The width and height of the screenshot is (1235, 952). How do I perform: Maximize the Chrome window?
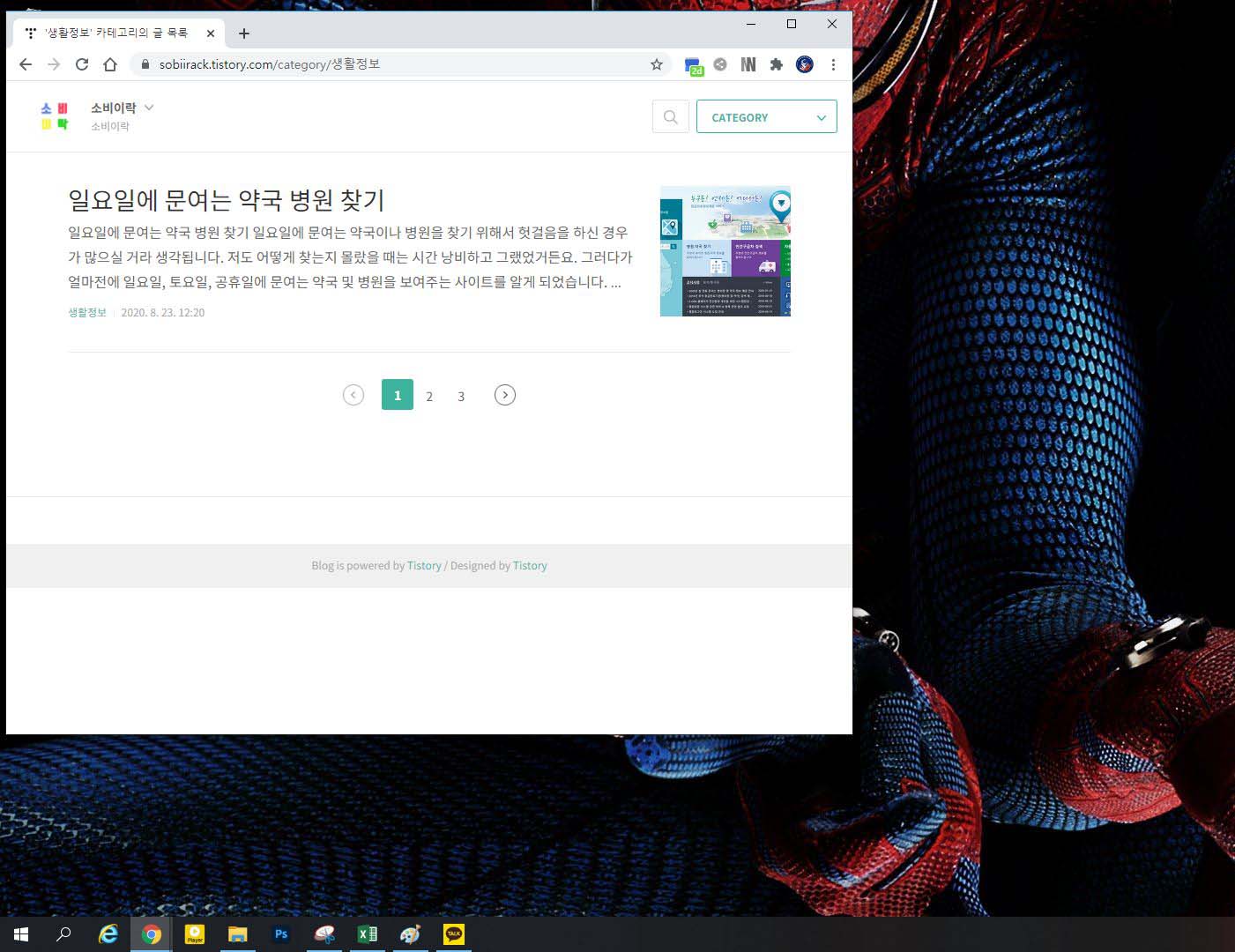tap(792, 24)
